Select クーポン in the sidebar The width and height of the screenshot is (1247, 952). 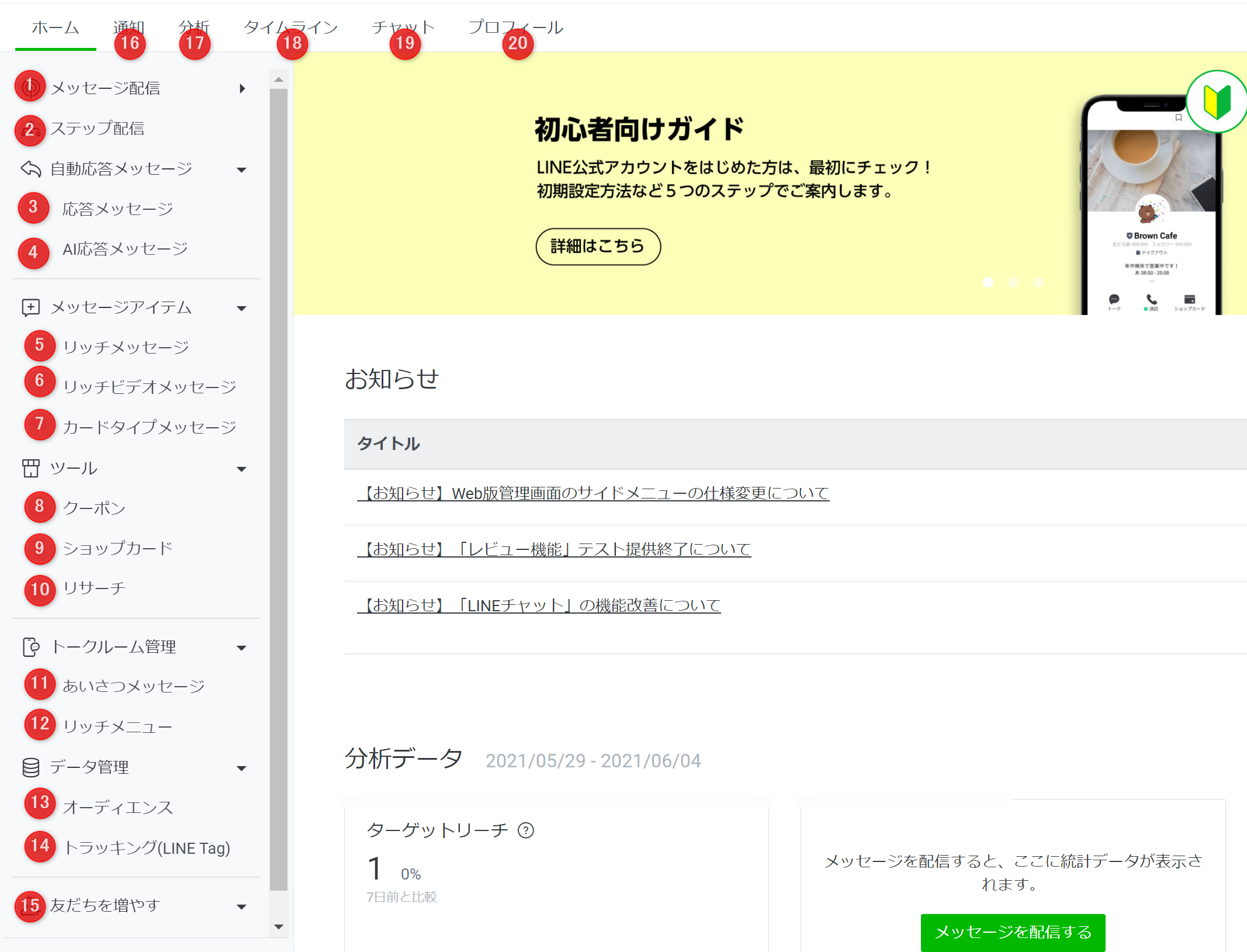pos(94,508)
